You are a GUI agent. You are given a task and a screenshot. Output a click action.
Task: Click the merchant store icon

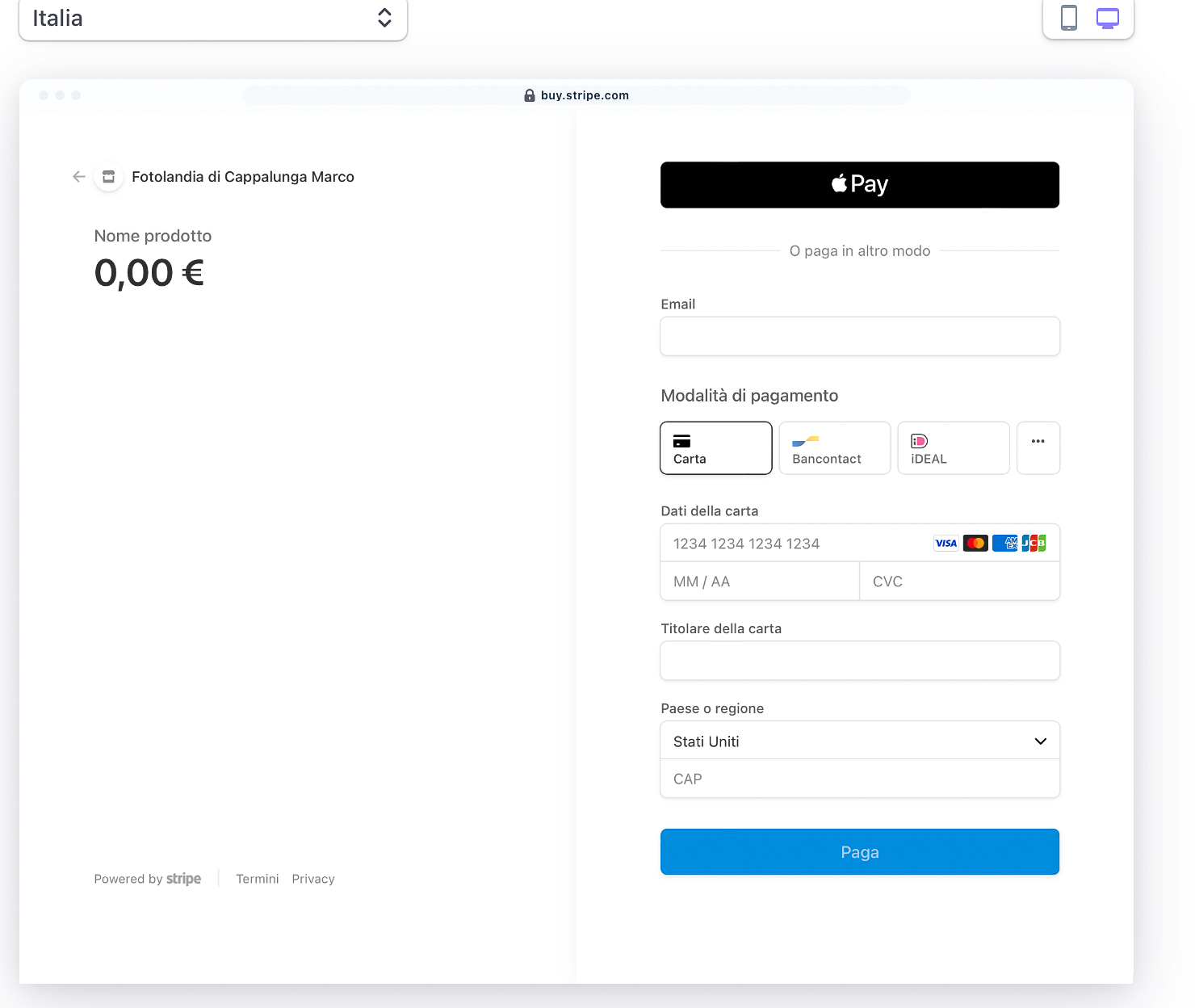tap(109, 177)
